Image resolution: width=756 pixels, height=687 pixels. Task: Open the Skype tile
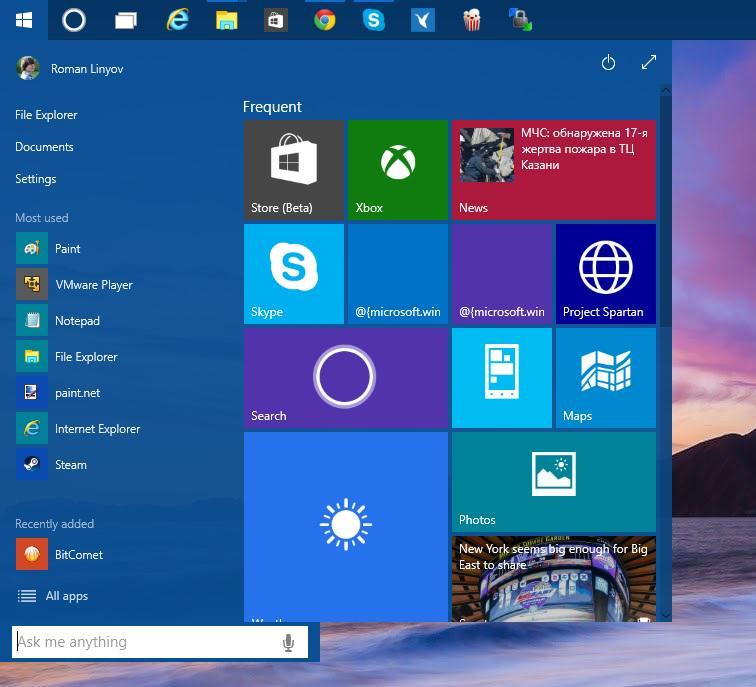(x=294, y=274)
